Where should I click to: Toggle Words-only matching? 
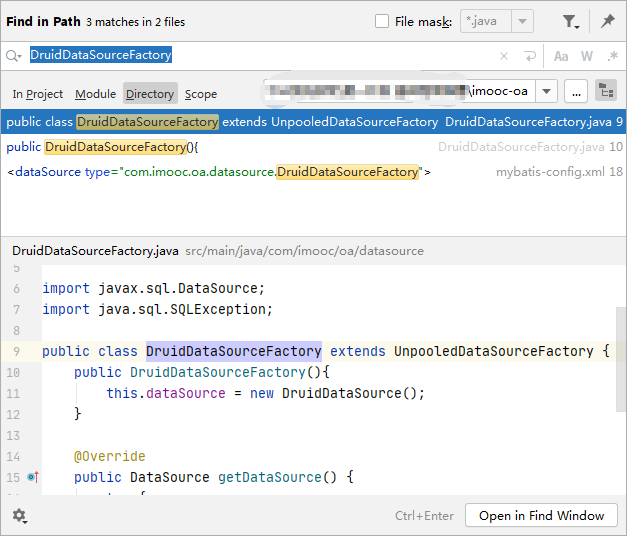[x=587, y=56]
